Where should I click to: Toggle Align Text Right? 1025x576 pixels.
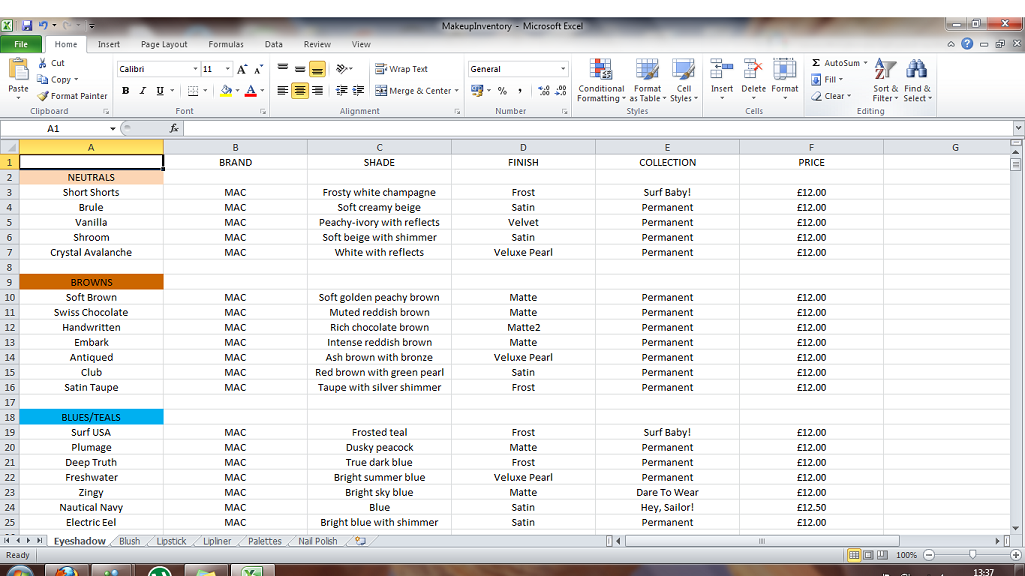pyautogui.click(x=317, y=90)
